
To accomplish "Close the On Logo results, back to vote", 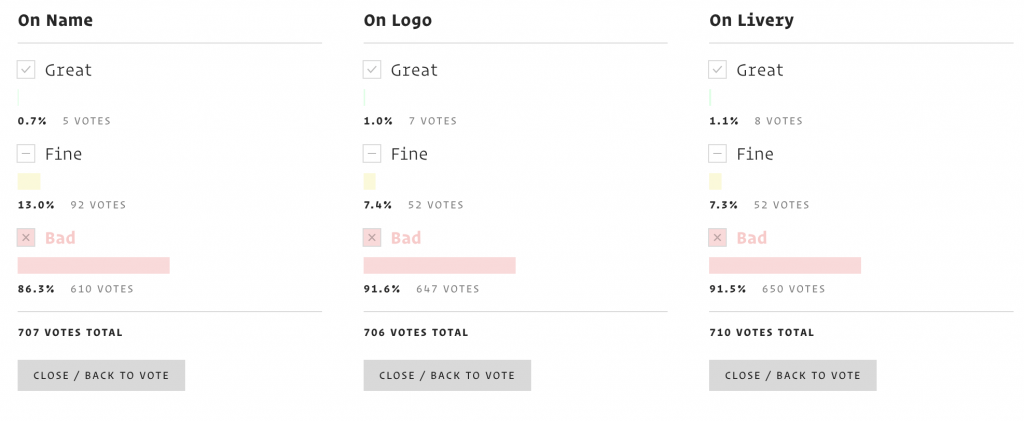I will (447, 375).
